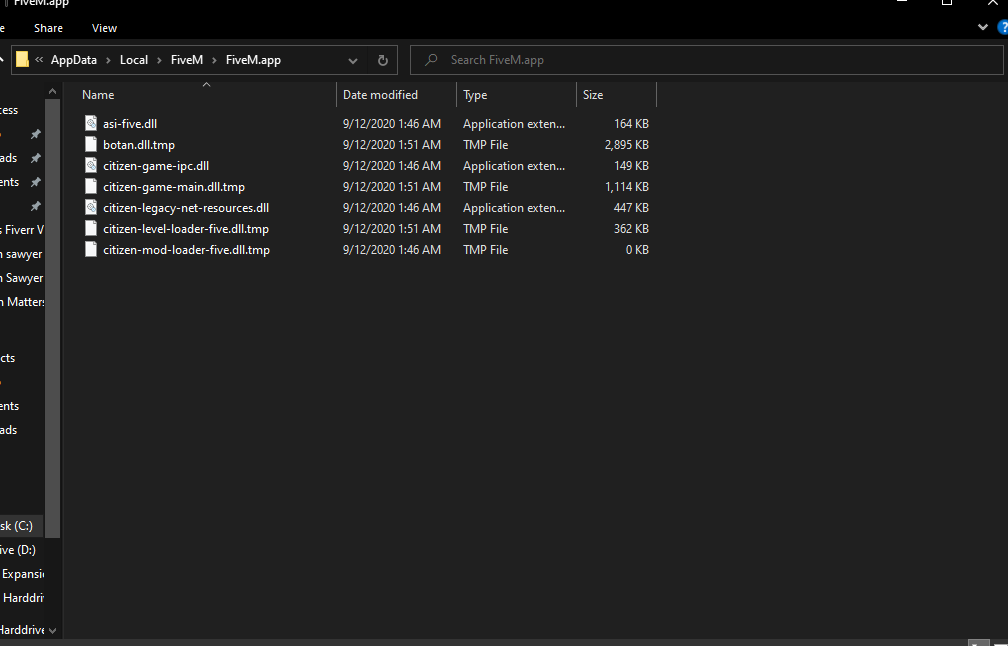1008x646 pixels.
Task: Open the address bar history dropdown
Action: click(x=353, y=60)
